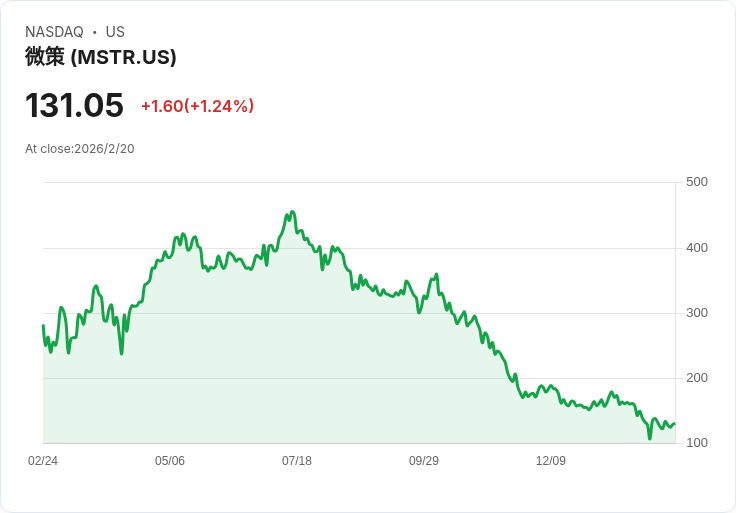Click the 02/24 date axis label
This screenshot has height=513, width=736.
[43, 461]
